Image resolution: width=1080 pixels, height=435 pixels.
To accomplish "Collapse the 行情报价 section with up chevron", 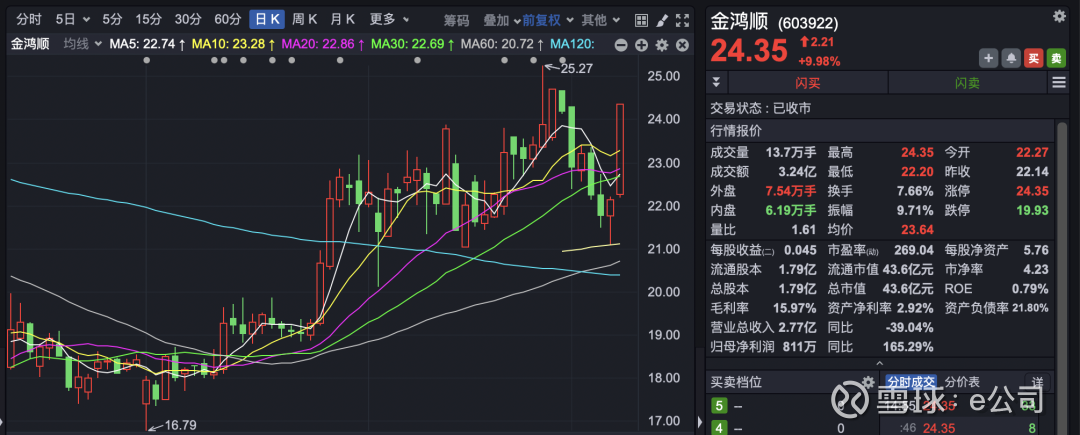I will coord(880,363).
